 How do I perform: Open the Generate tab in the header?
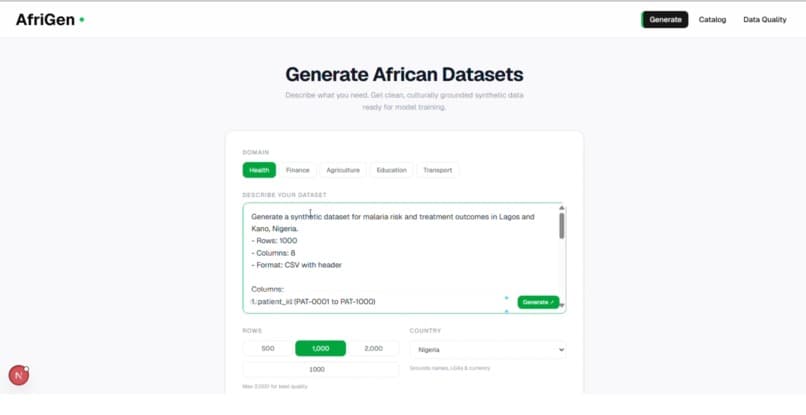(x=665, y=20)
